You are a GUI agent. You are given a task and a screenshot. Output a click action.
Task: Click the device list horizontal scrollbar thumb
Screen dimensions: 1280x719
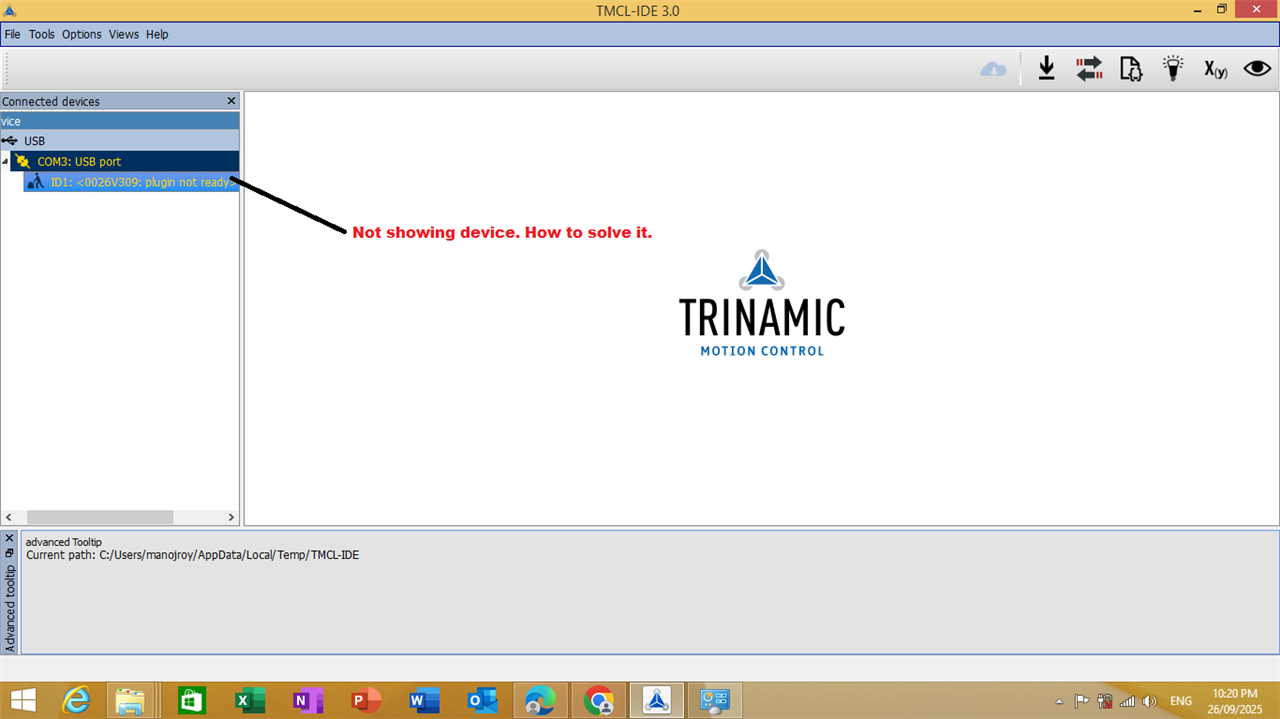click(100, 518)
